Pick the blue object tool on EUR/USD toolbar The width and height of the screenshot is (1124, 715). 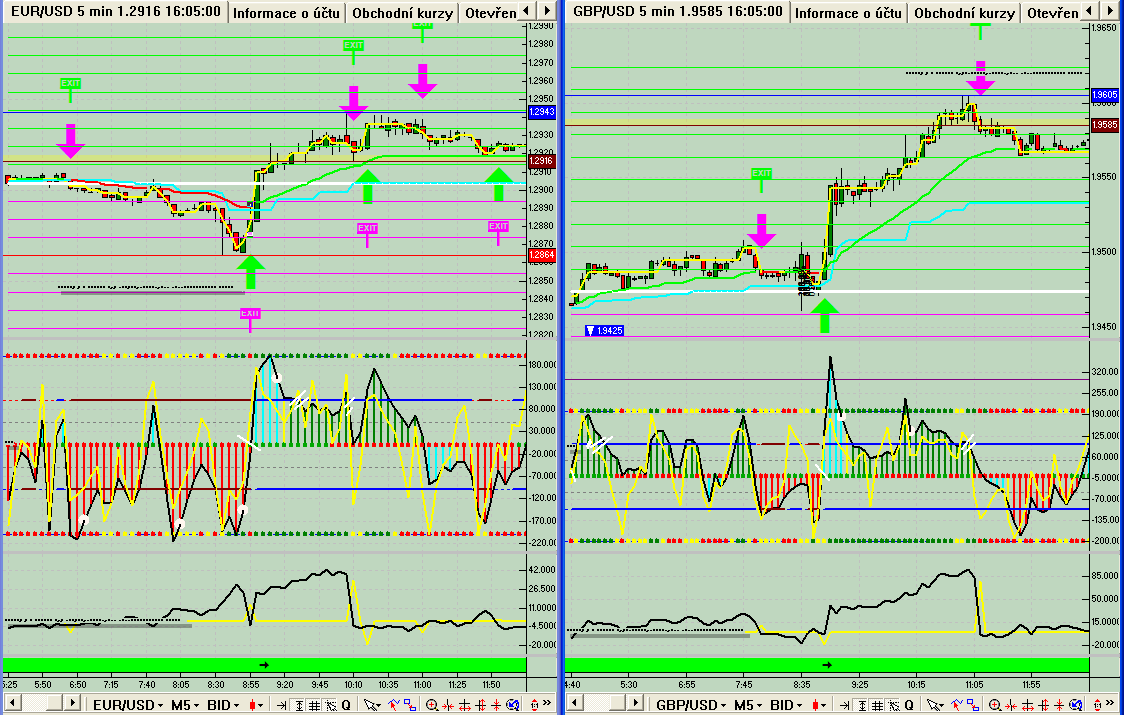(x=410, y=705)
